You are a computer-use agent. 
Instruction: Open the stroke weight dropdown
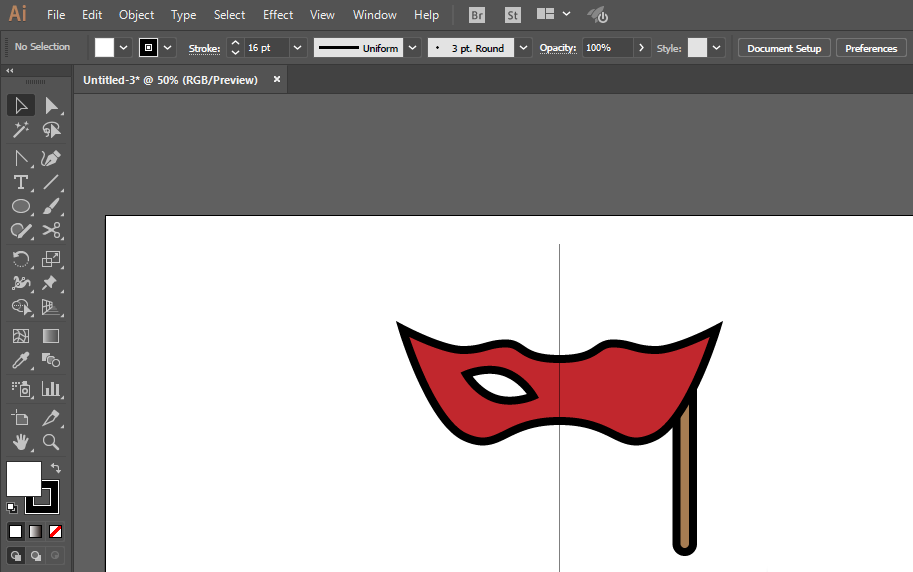298,48
